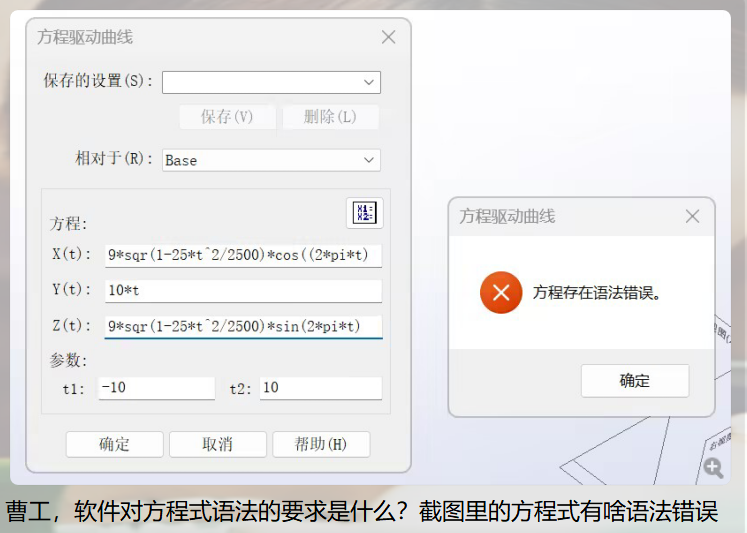Close the main 方程驱动曲线 settings dialog
Screen dimensions: 747x533
point(389,37)
